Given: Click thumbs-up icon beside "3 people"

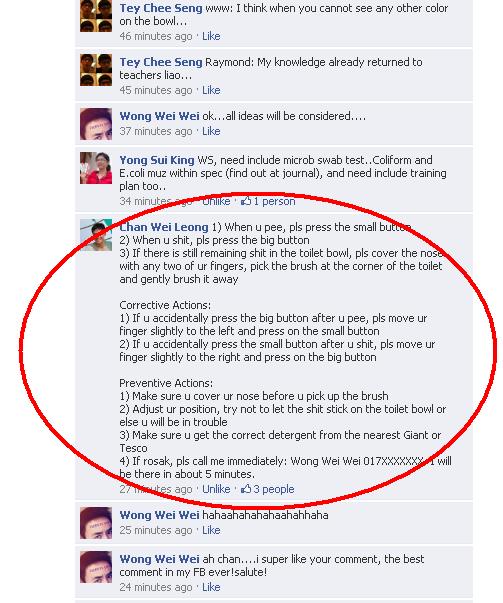Looking at the screenshot, I should (246, 489).
